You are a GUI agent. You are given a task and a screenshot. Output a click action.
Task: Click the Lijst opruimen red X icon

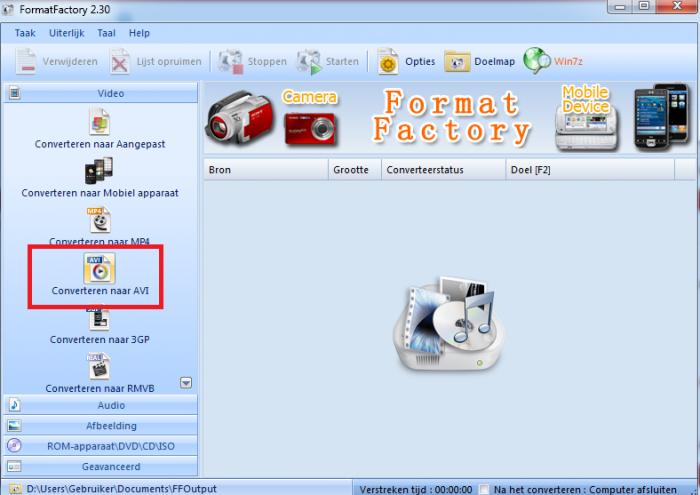120,62
